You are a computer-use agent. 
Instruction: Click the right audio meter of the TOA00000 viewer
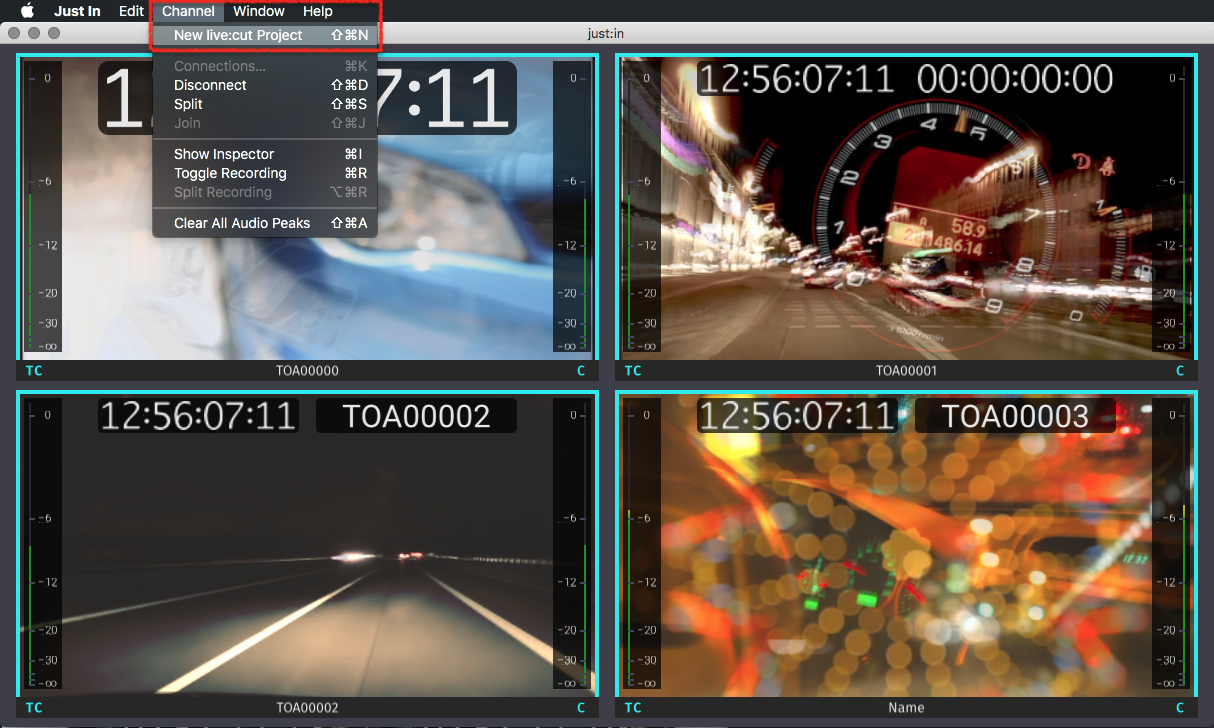point(572,207)
